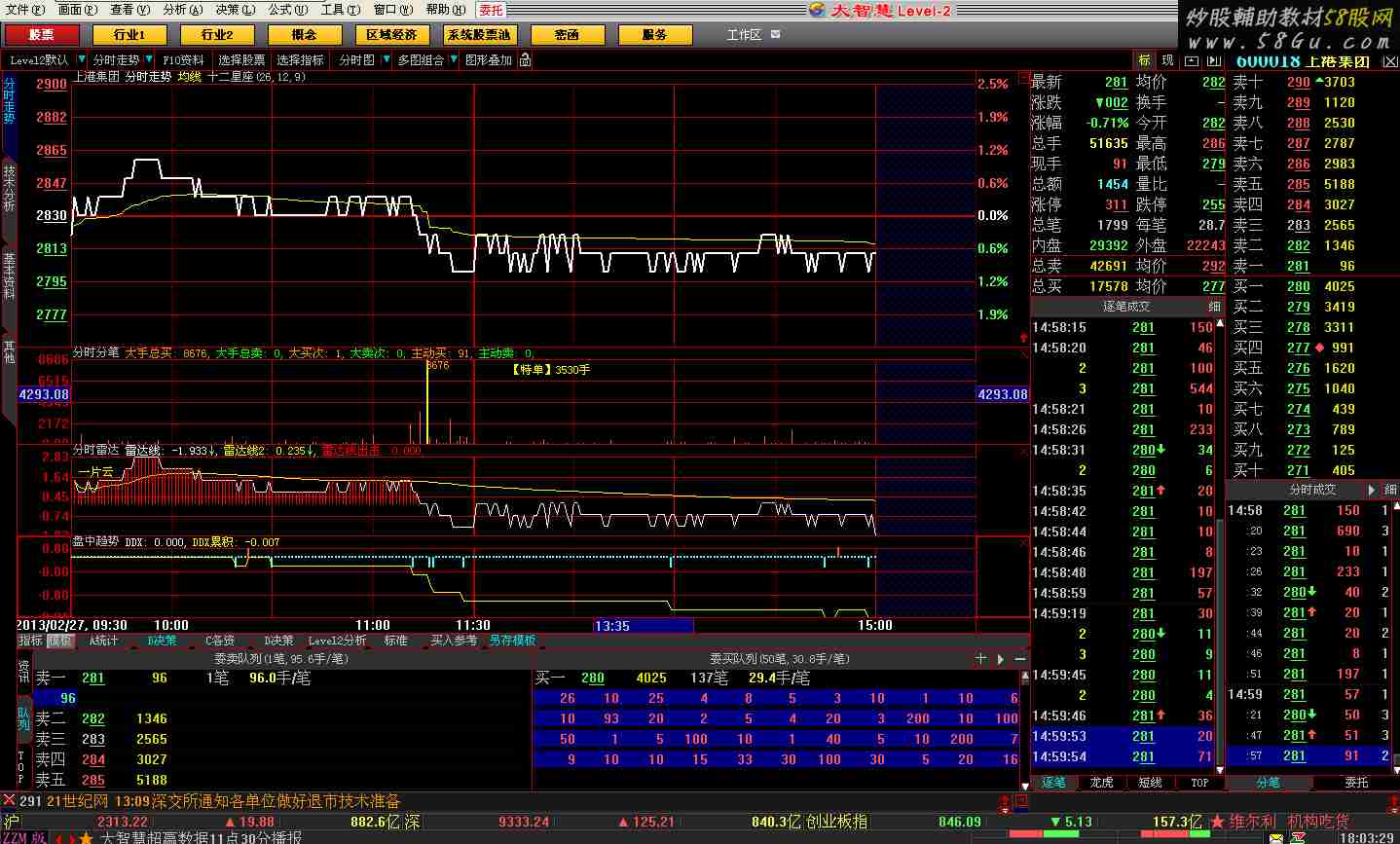Click the grid icon in the 分时成交 header
Screen dimensions: 1400x844
pyautogui.click(x=1389, y=490)
